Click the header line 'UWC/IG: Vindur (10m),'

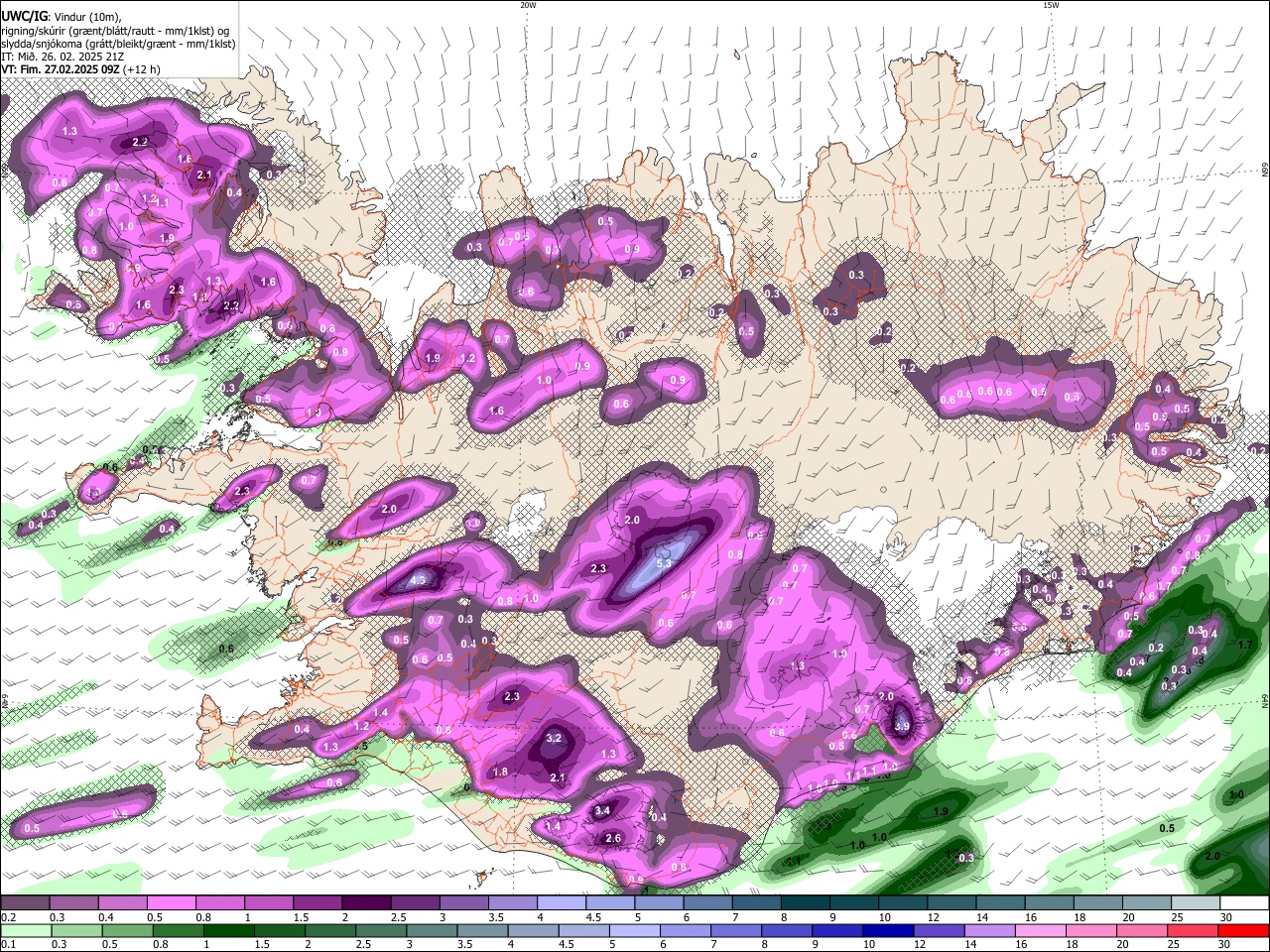click(61, 17)
